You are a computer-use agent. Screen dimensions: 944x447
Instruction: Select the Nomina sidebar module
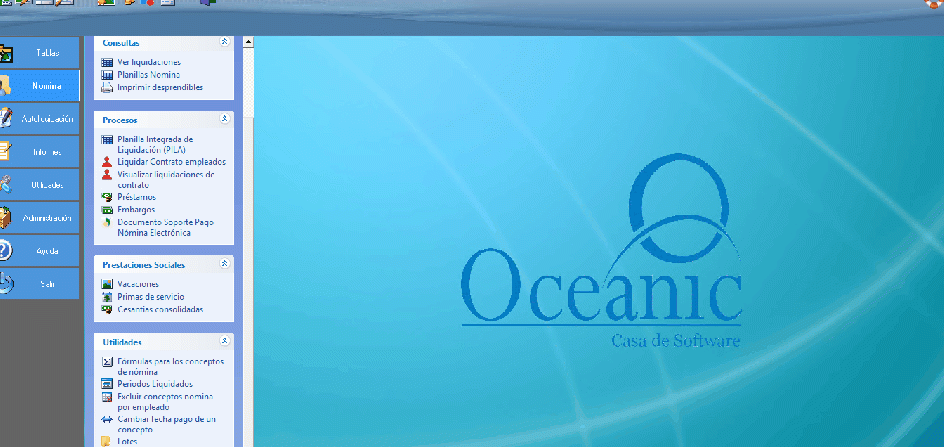(40, 86)
